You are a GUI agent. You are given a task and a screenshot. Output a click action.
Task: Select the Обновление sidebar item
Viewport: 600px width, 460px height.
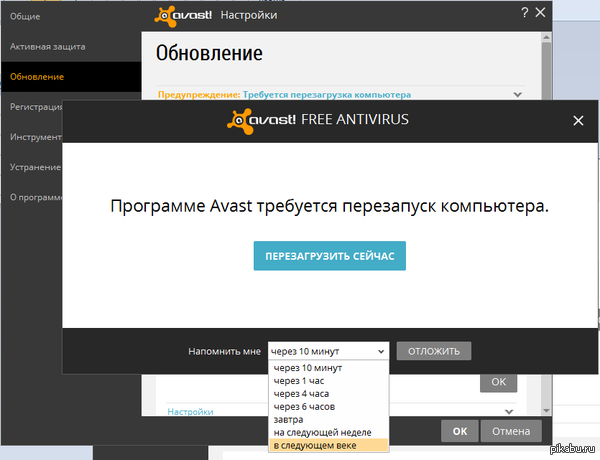click(x=72, y=77)
